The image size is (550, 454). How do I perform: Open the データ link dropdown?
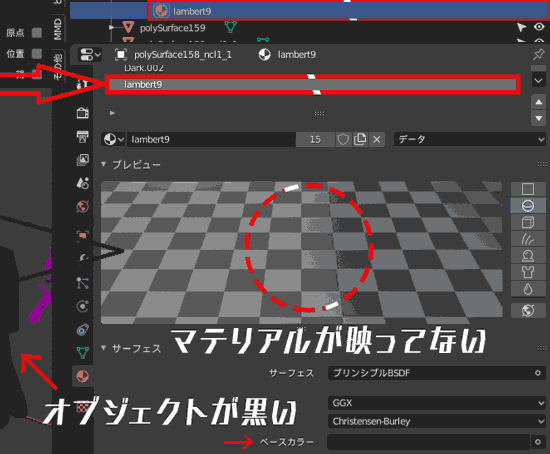click(470, 139)
